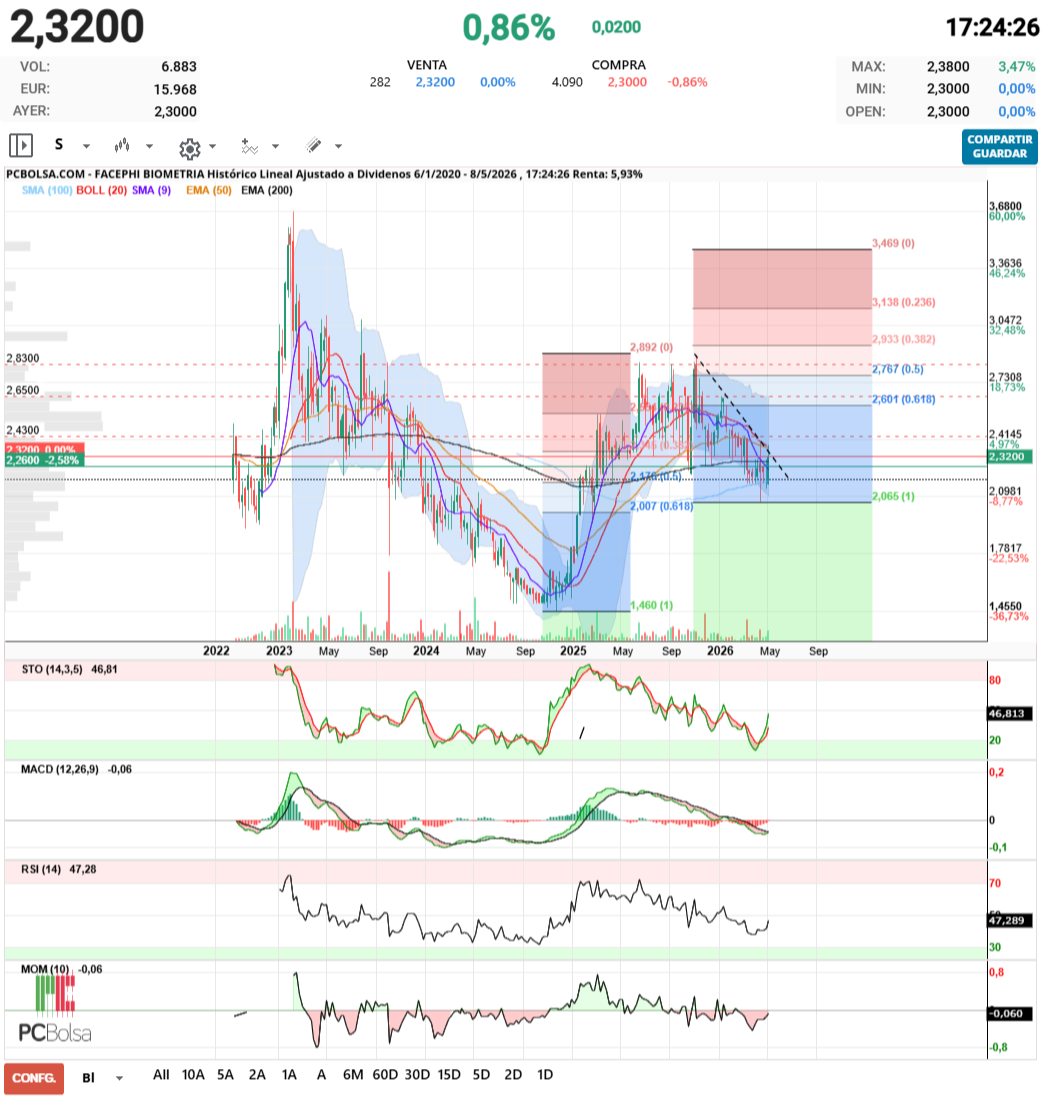This screenshot has height=1100, width=1048.
Task: Click the COMPRA price 2,3000
Action: 627,82
